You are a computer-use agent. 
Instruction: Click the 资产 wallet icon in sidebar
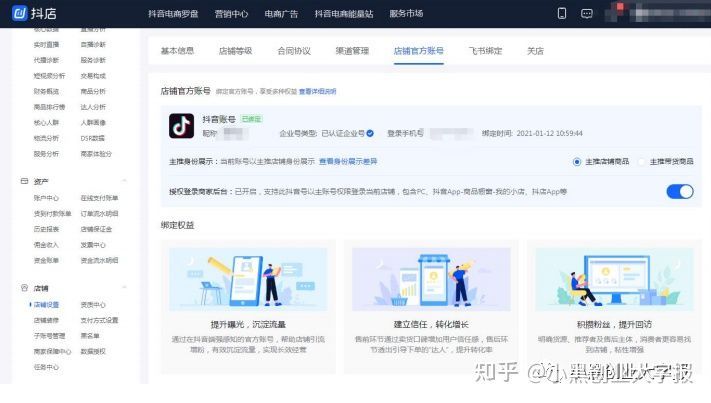[24, 181]
